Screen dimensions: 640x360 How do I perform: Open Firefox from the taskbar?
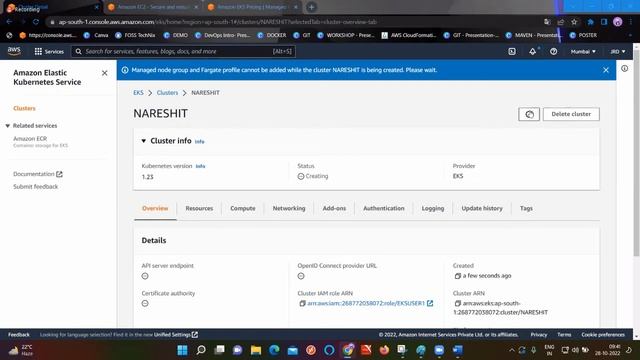[x=384, y=350]
